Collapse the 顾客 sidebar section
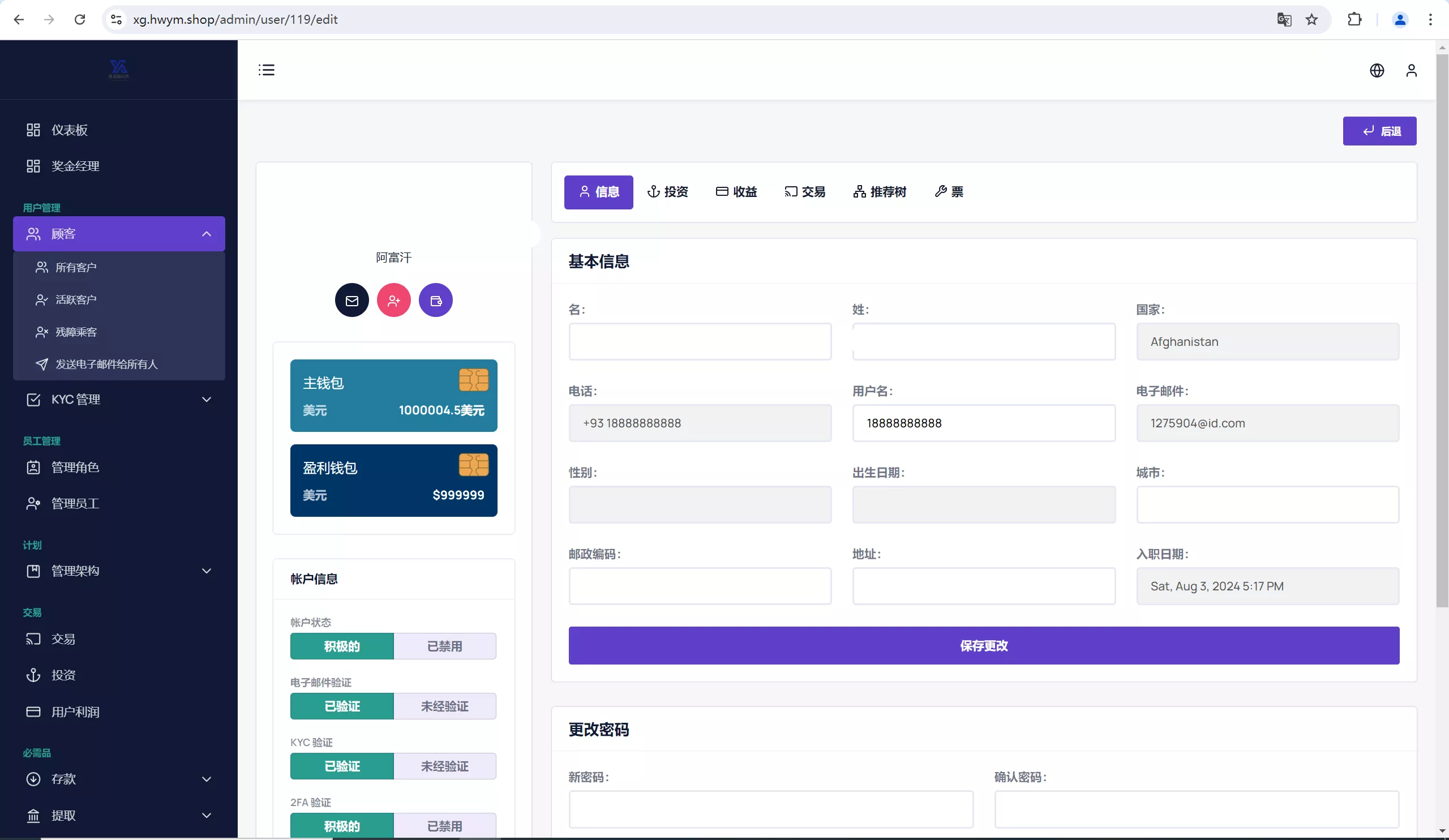 coord(119,234)
